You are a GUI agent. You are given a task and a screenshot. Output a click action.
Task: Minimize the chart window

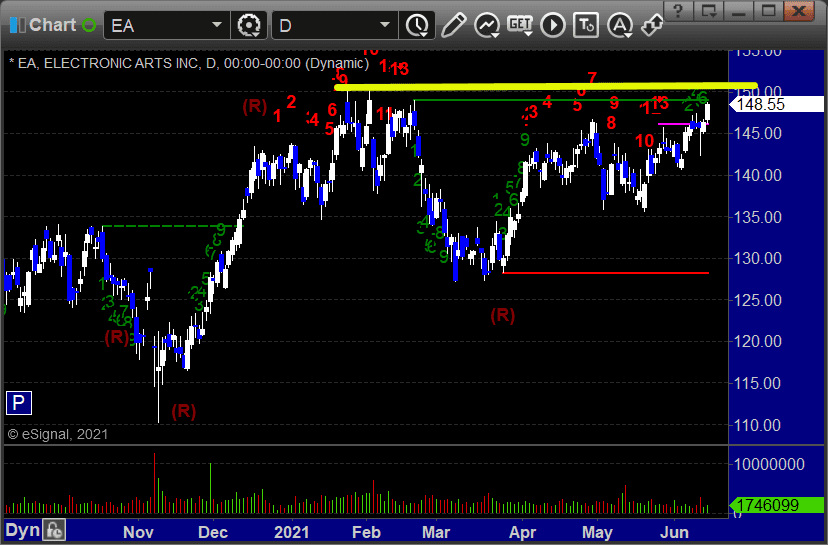(x=739, y=10)
